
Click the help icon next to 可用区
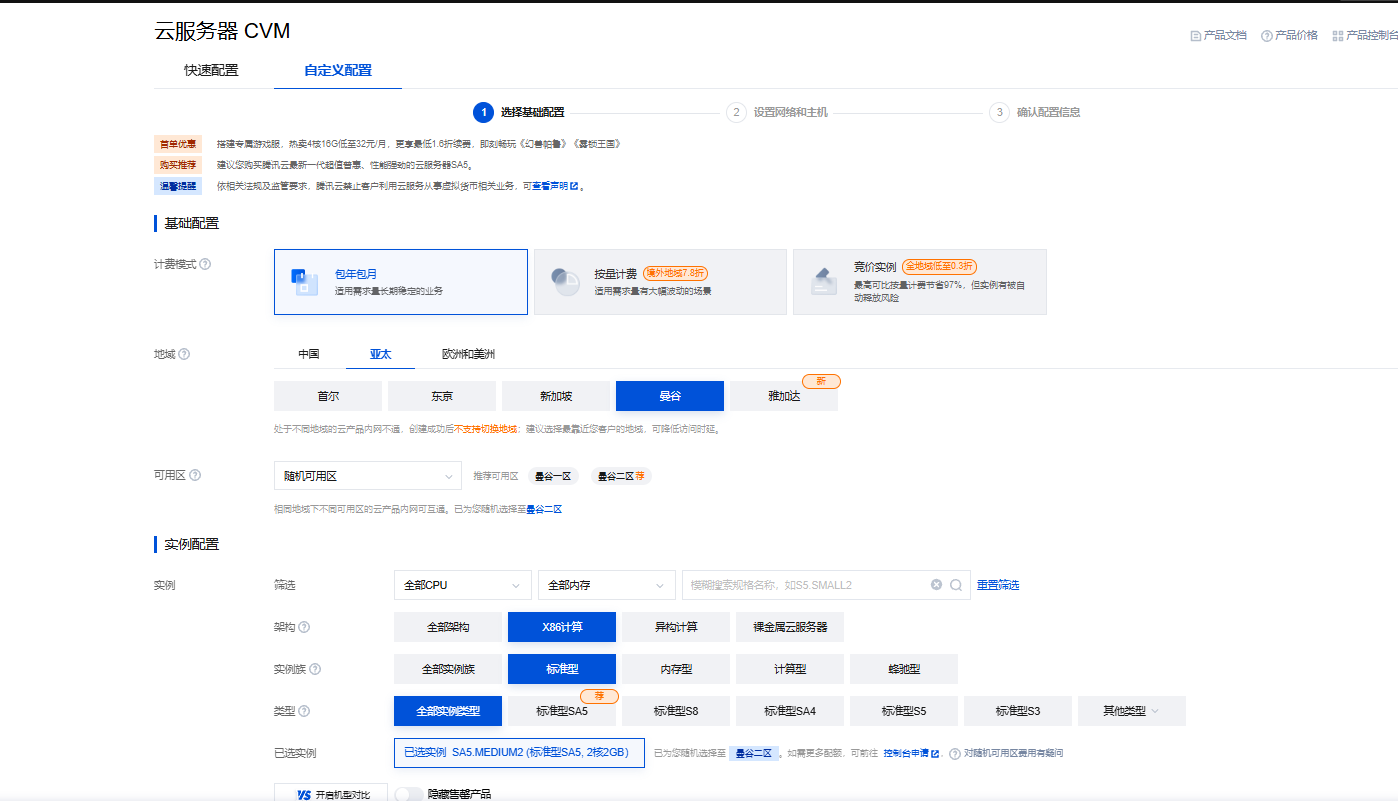[x=195, y=475]
